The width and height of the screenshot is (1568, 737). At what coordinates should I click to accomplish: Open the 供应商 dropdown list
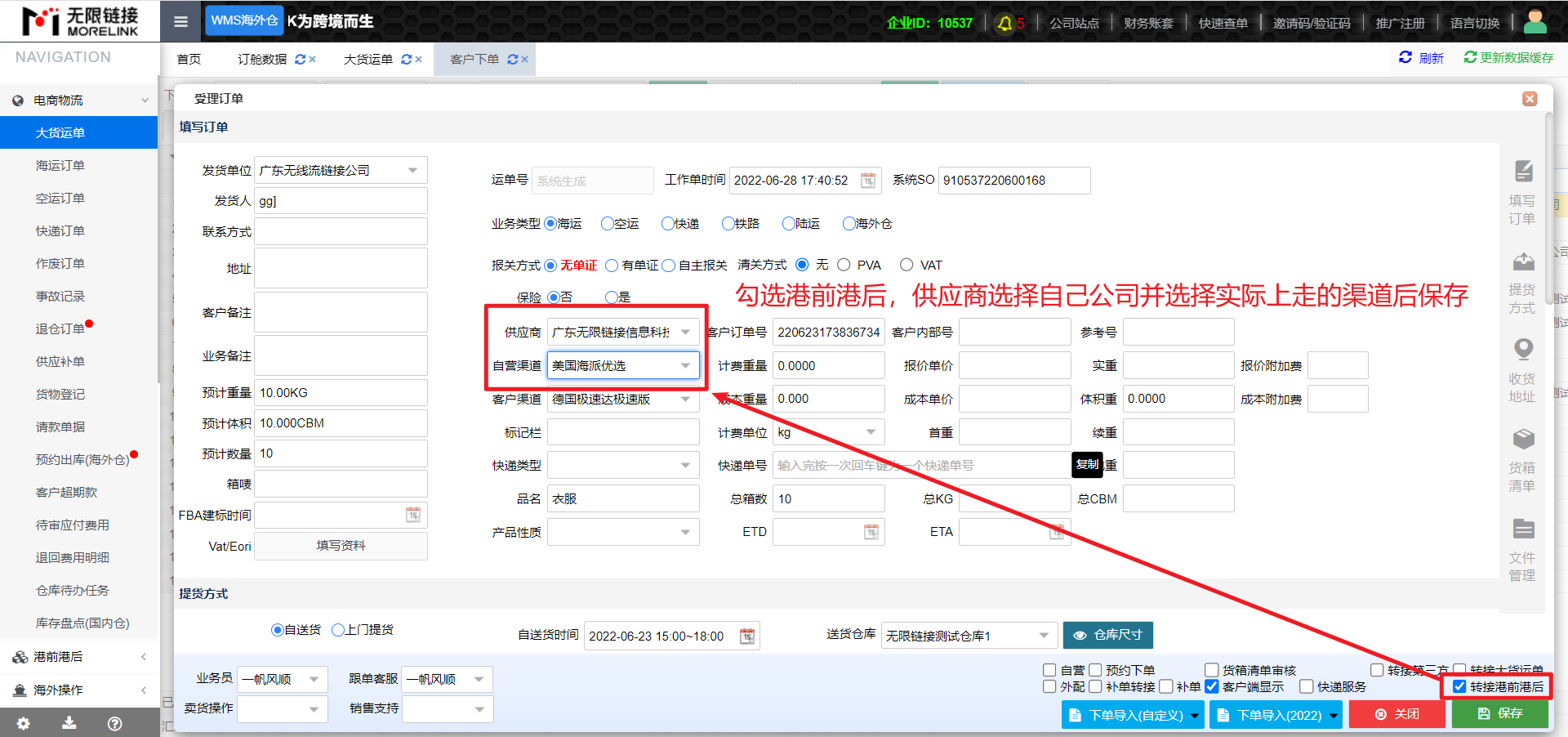pos(685,333)
